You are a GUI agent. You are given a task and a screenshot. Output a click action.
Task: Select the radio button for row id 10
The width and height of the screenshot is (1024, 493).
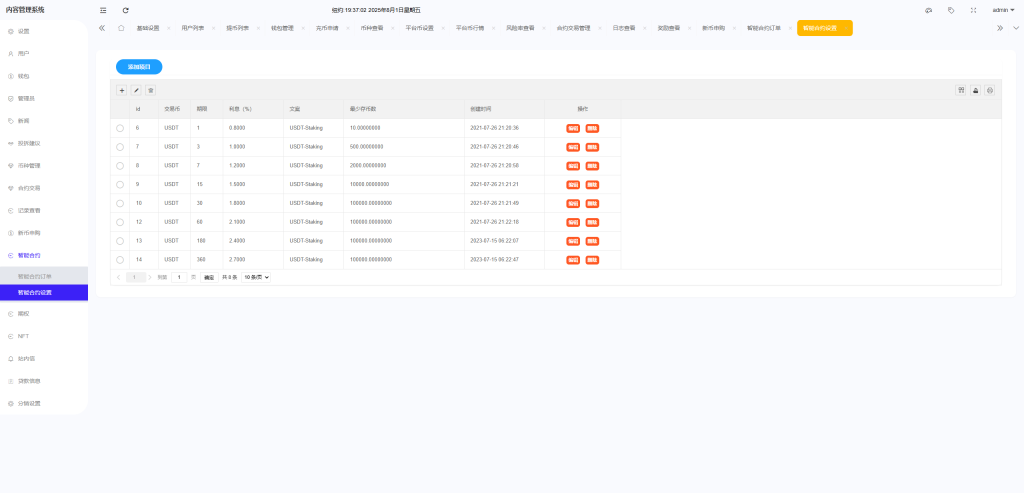[120, 203]
